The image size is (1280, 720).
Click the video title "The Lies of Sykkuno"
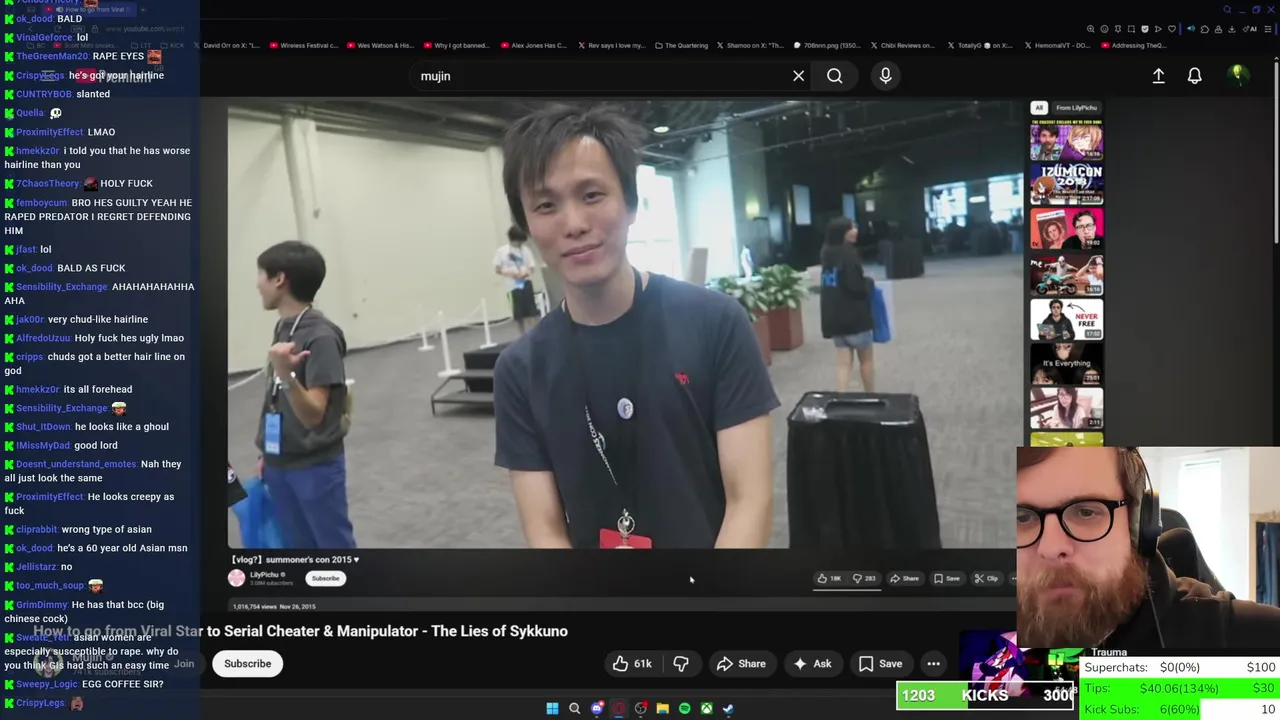click(500, 631)
